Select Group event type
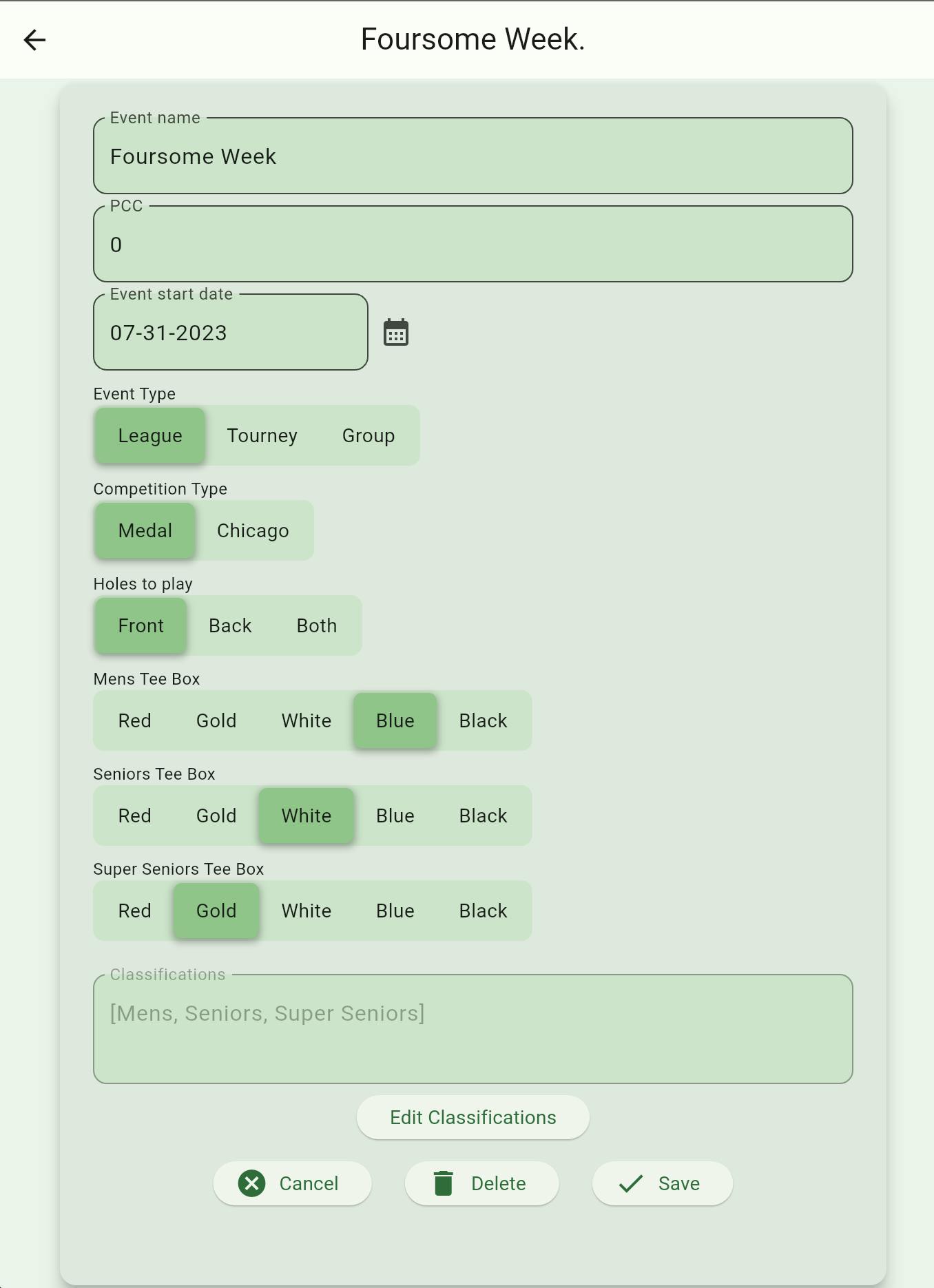This screenshot has width=934, height=1288. coord(369,435)
